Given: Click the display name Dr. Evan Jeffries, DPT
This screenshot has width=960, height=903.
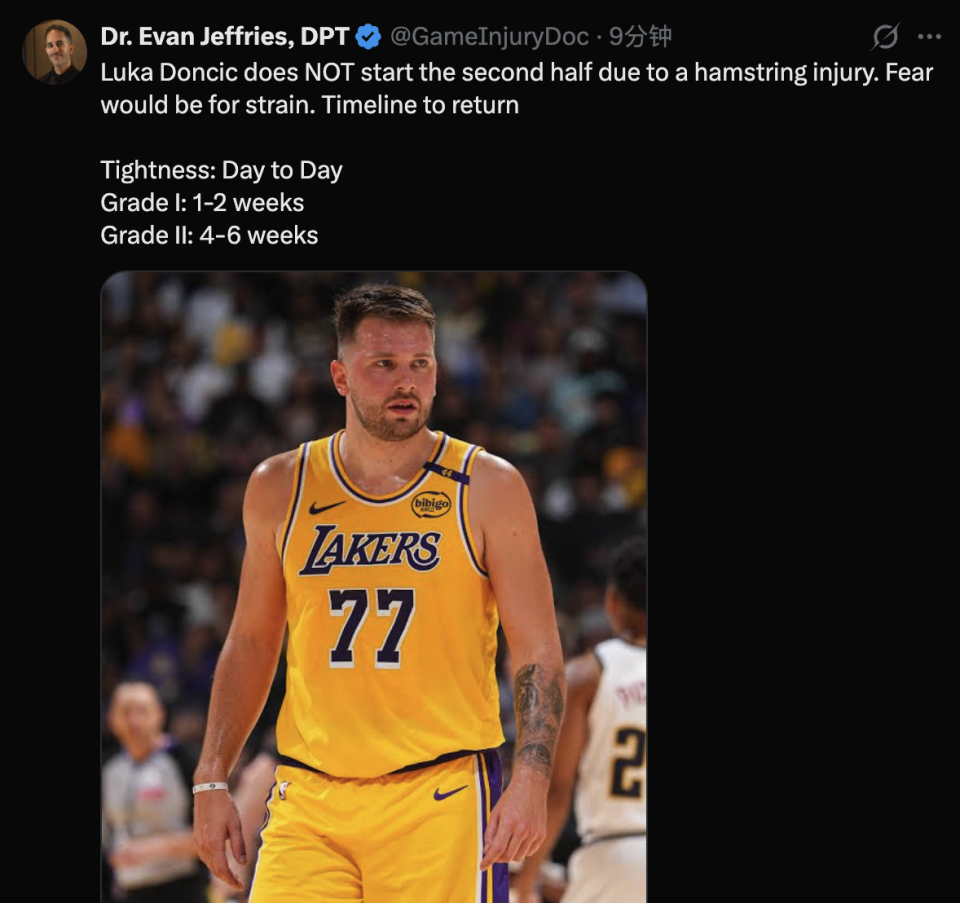Looking at the screenshot, I should click(225, 37).
